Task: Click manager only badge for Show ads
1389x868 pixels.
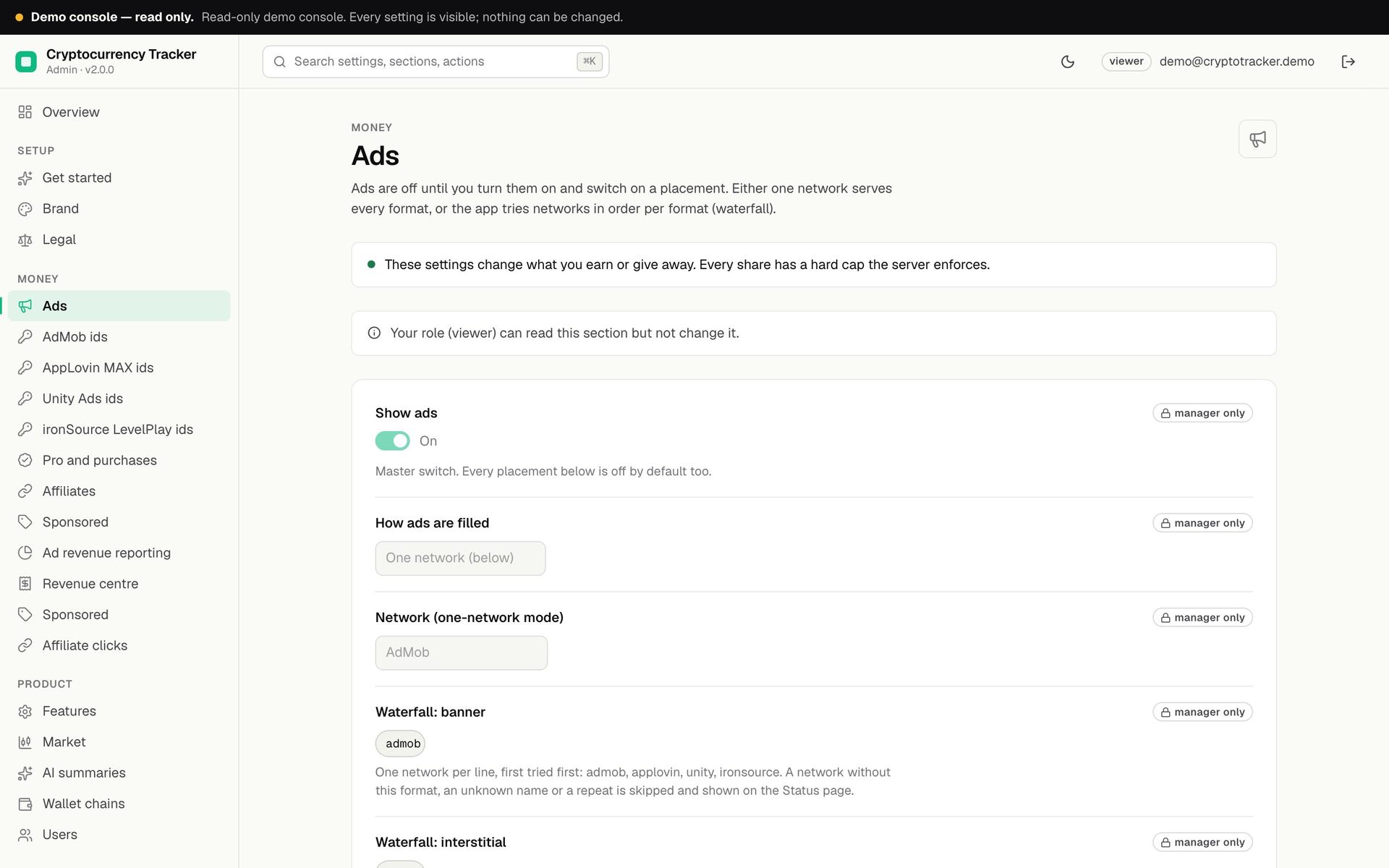Action: pos(1202,413)
